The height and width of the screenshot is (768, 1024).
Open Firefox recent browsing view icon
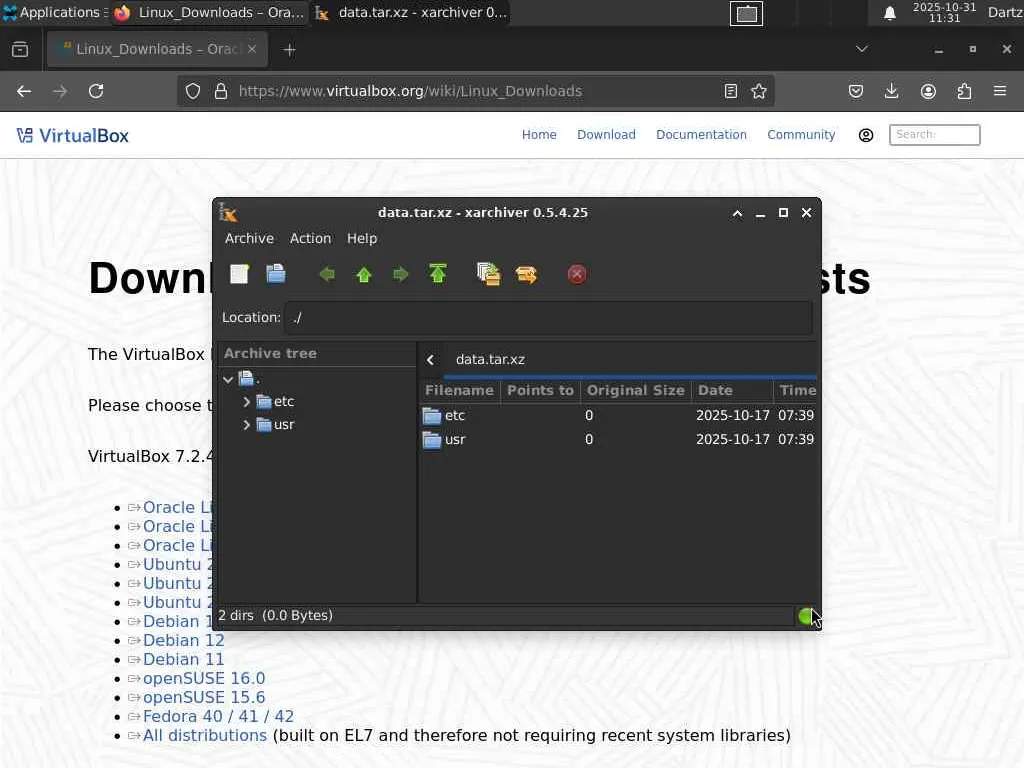[20, 50]
